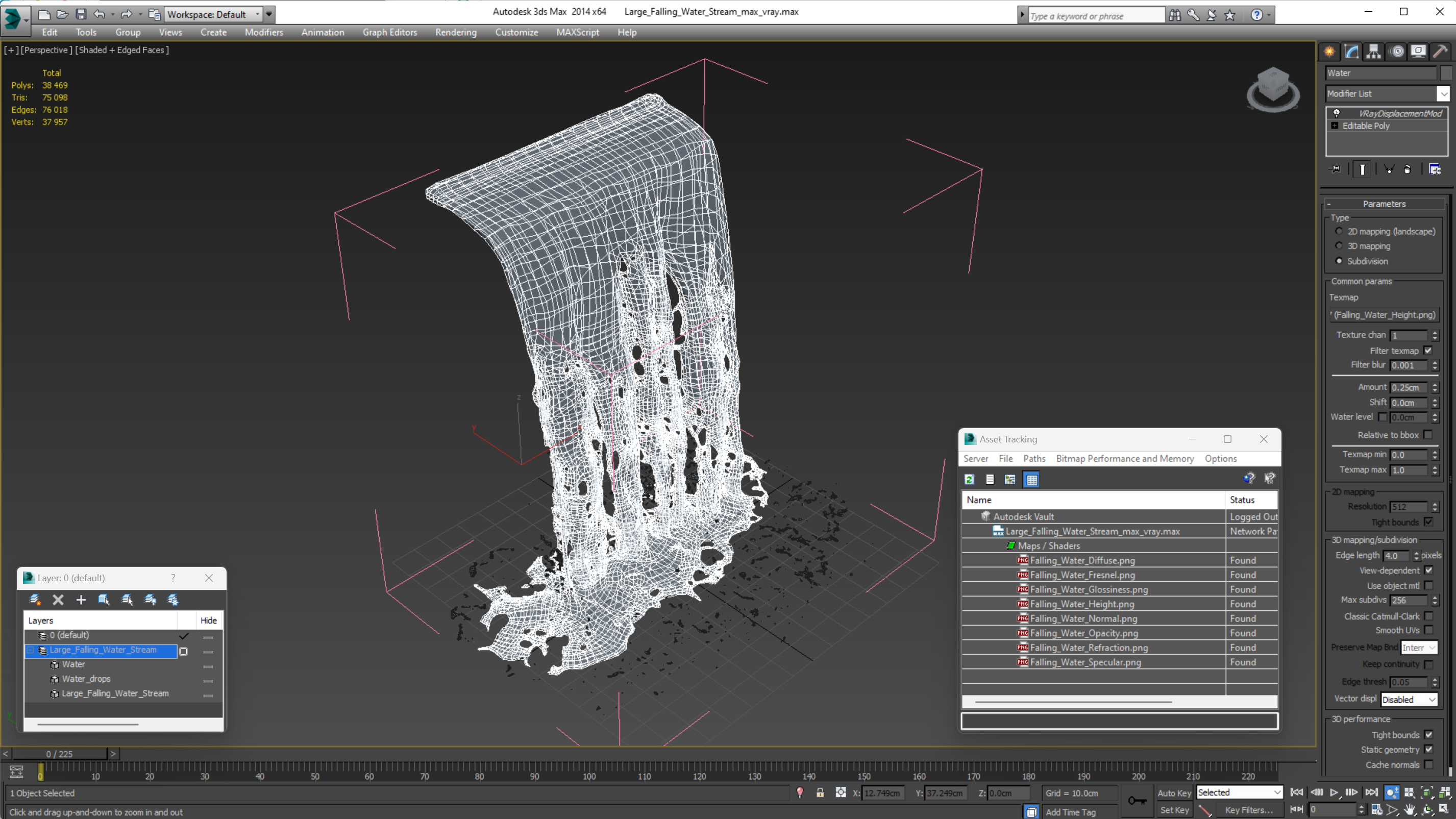Select 2D mapping (landscape) type
The image size is (1456, 819).
1339,231
